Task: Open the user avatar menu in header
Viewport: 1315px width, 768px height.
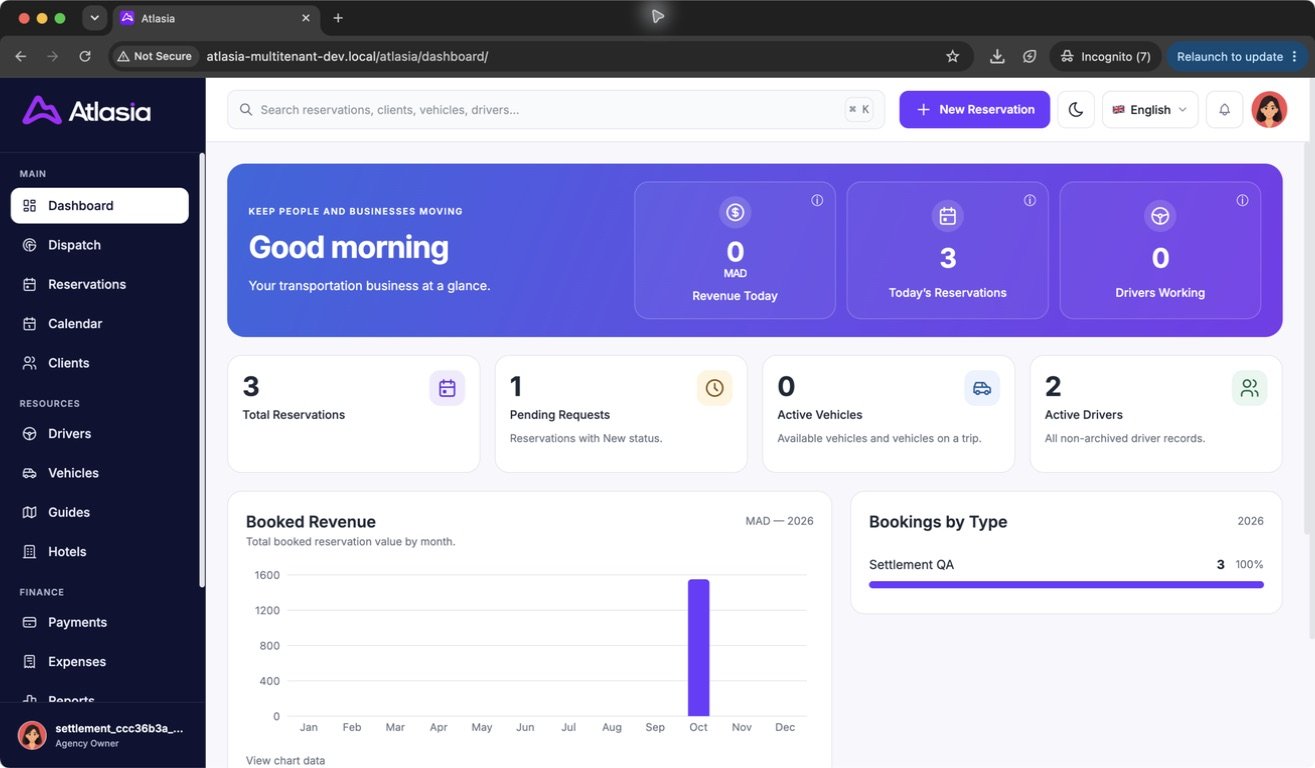Action: tap(1269, 110)
